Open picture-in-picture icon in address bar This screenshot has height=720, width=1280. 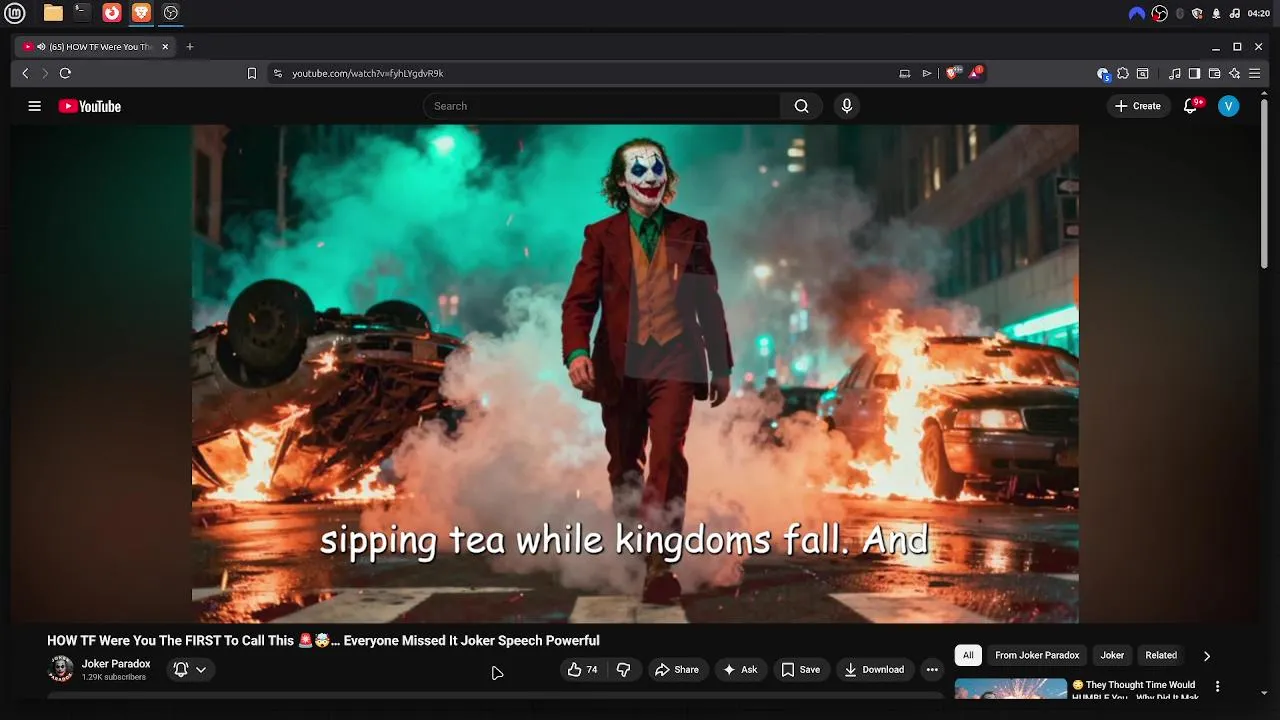click(905, 73)
